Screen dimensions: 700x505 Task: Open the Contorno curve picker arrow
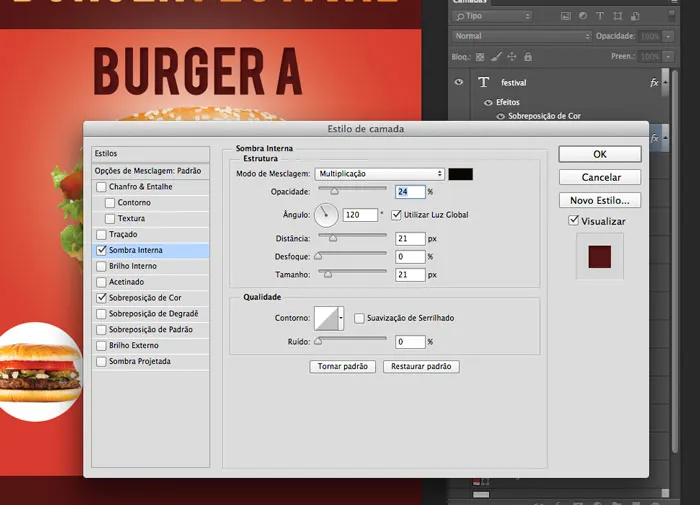341,318
